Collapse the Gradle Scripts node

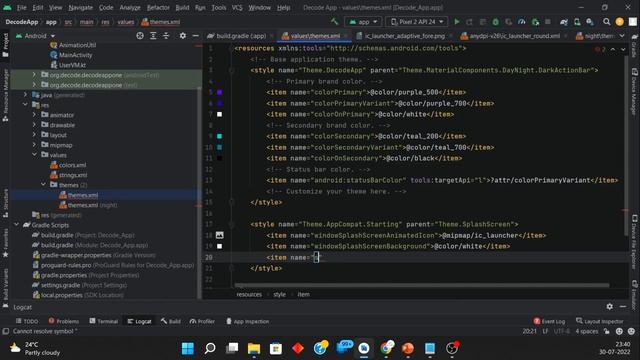tap(16, 225)
